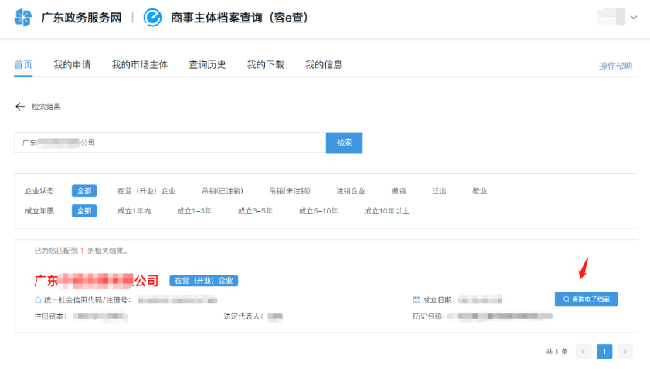Open the 我的信息 tab
Viewport: 650px width, 369px height.
(324, 65)
